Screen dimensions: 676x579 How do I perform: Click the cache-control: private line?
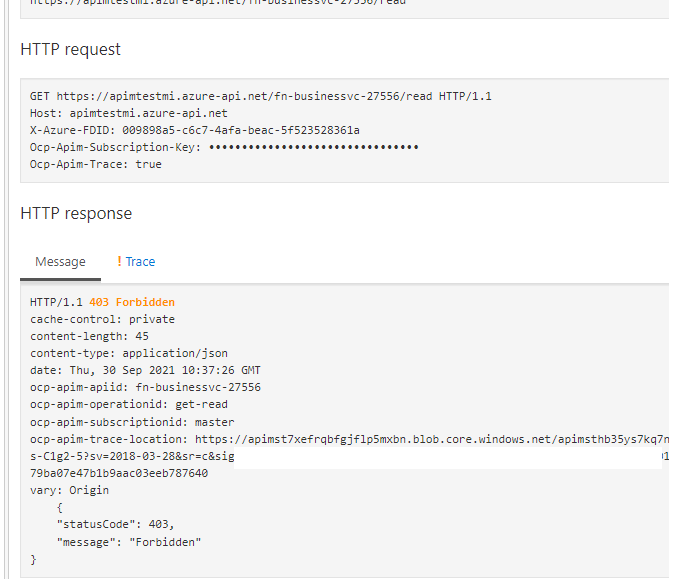(102, 319)
